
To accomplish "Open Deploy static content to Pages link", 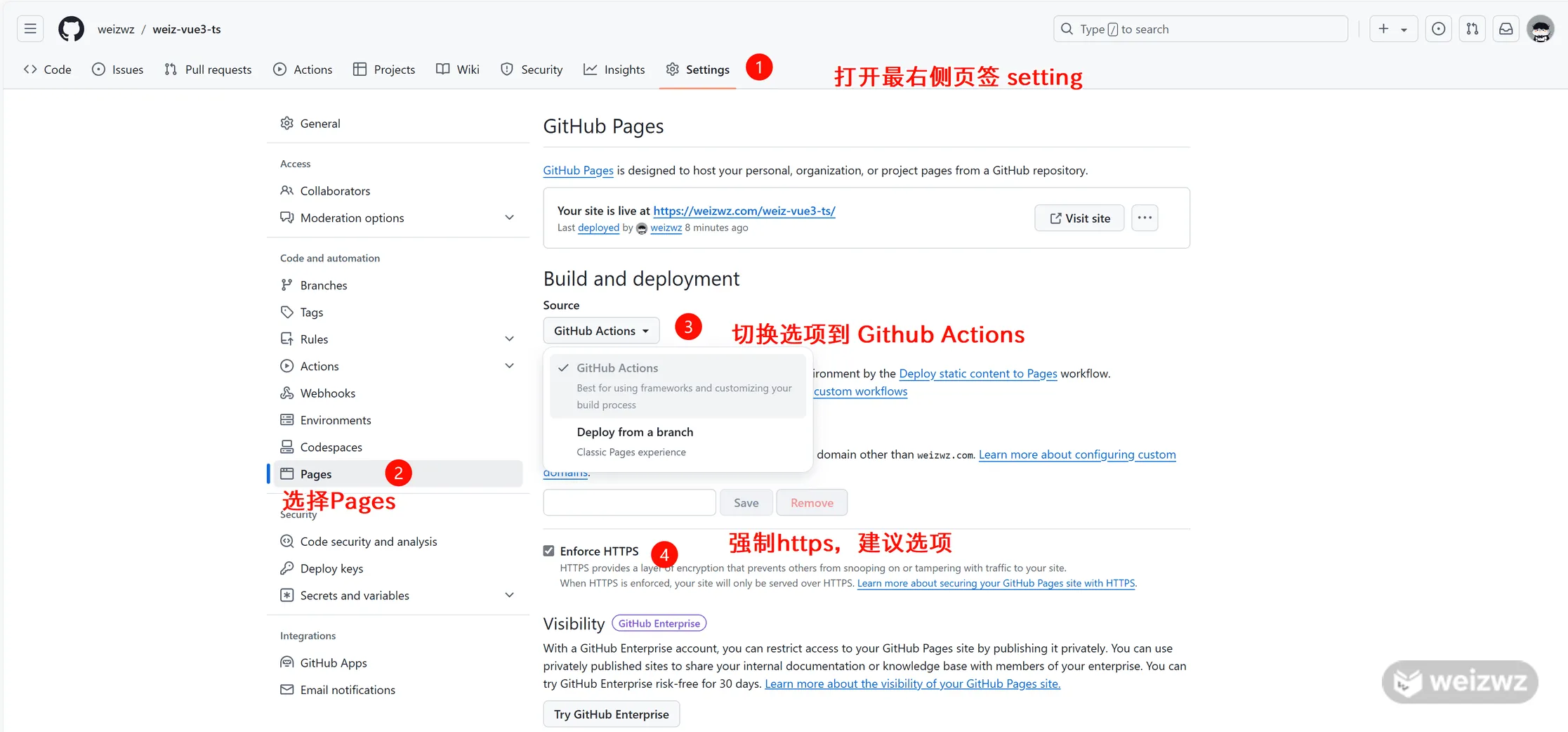I will 978,374.
